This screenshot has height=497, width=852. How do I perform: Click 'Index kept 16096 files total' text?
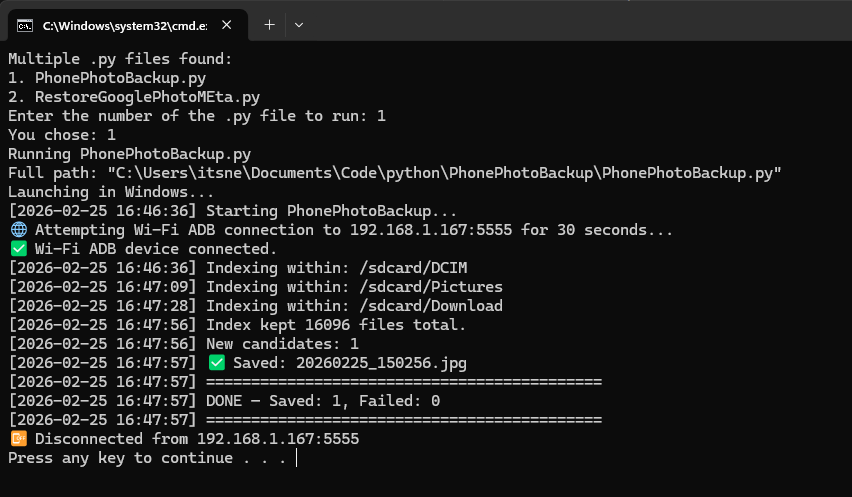[336, 325]
